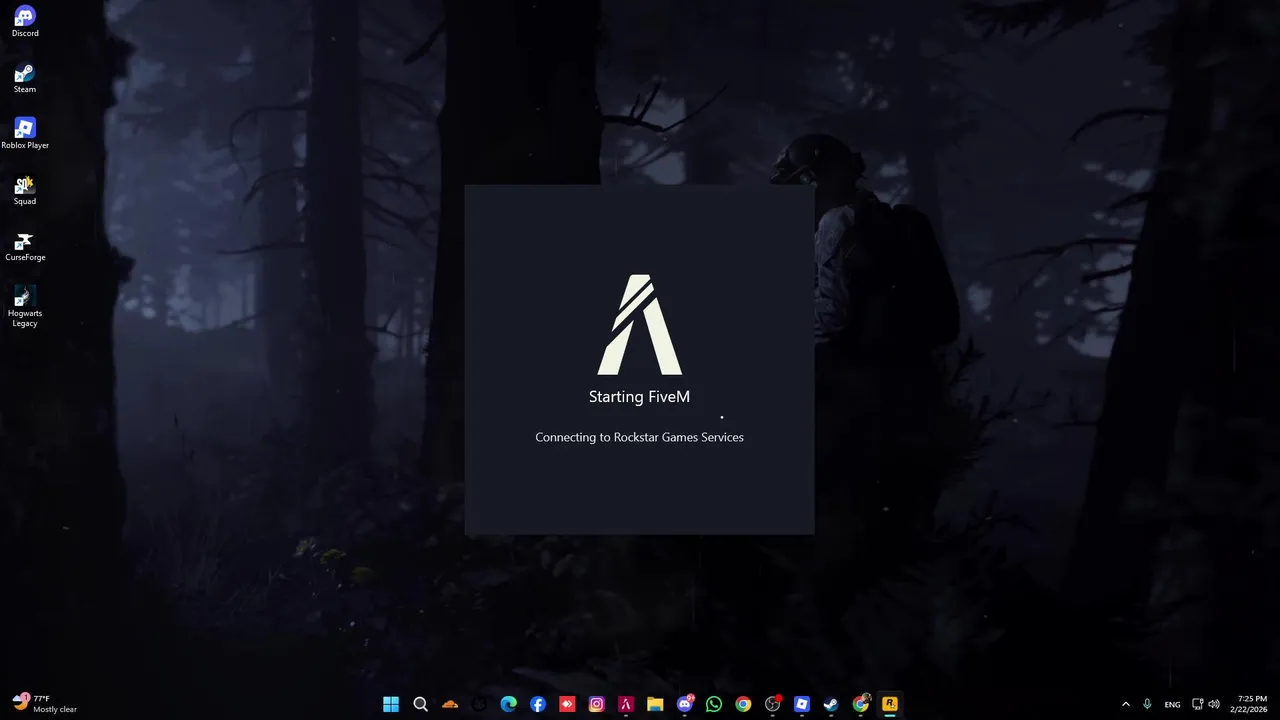Screen dimensions: 1280x720
Task: Open the CurseForge desktop shortcut
Action: point(25,245)
